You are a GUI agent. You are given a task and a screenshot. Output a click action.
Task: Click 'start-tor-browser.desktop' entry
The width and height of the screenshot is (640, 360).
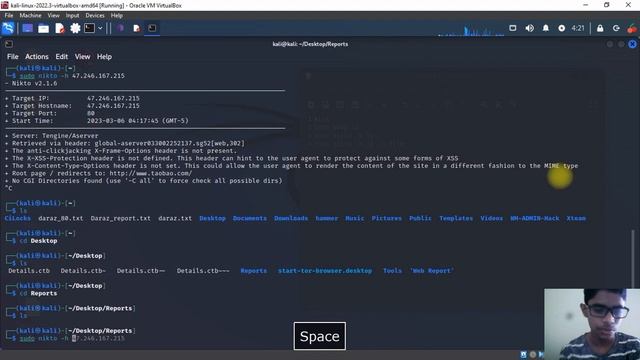325,271
